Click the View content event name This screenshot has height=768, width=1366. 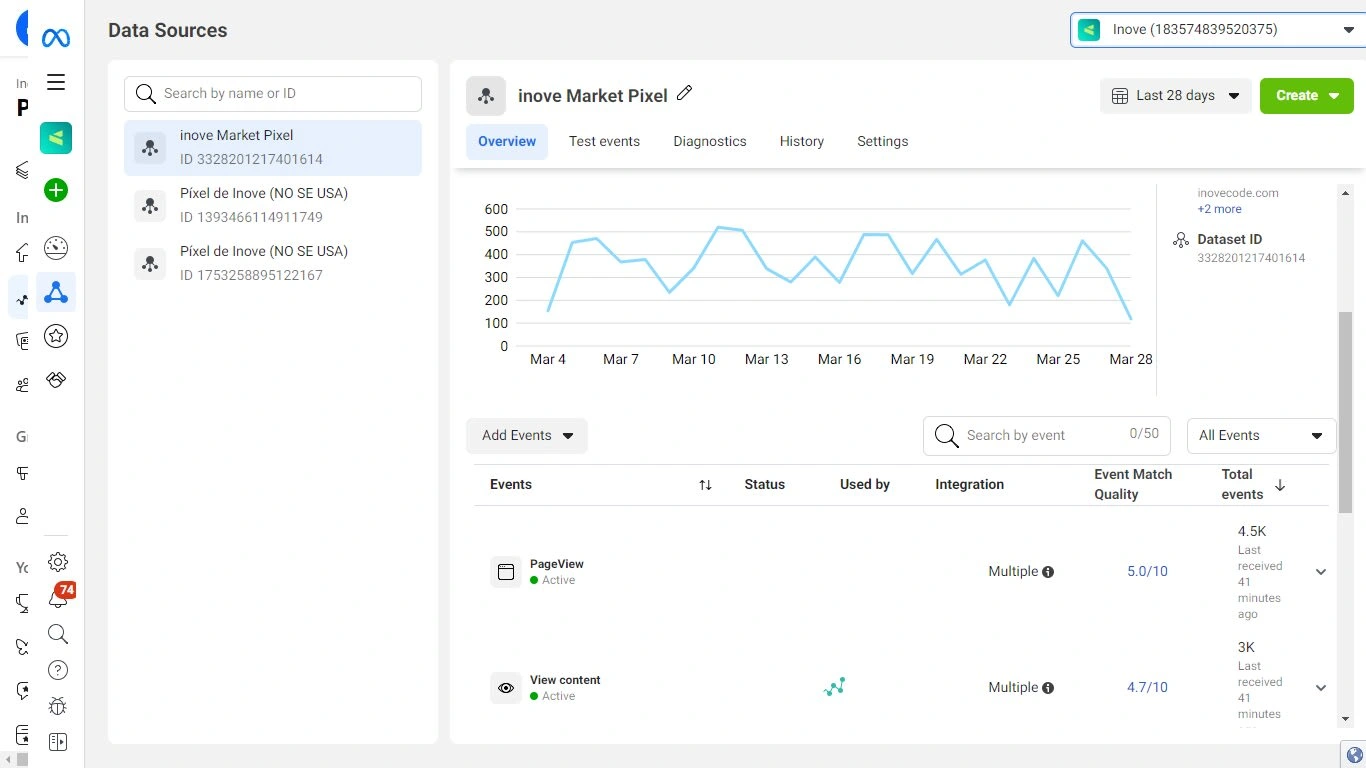click(565, 681)
